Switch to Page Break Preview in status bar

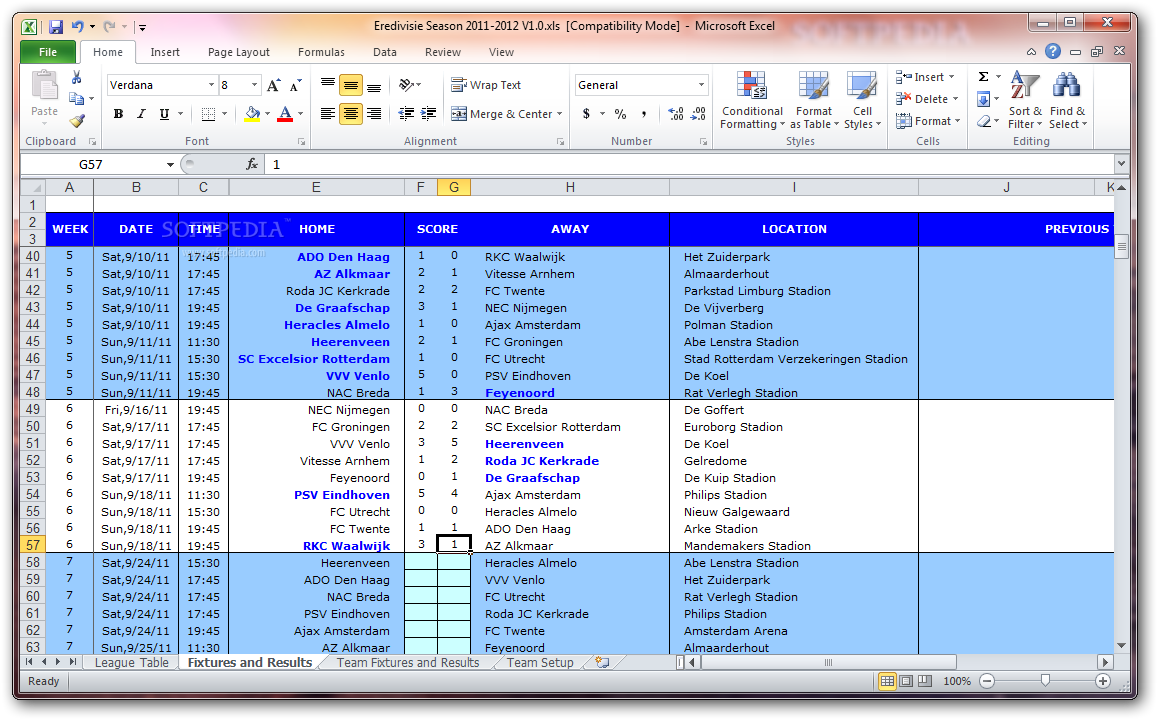pyautogui.click(x=925, y=681)
